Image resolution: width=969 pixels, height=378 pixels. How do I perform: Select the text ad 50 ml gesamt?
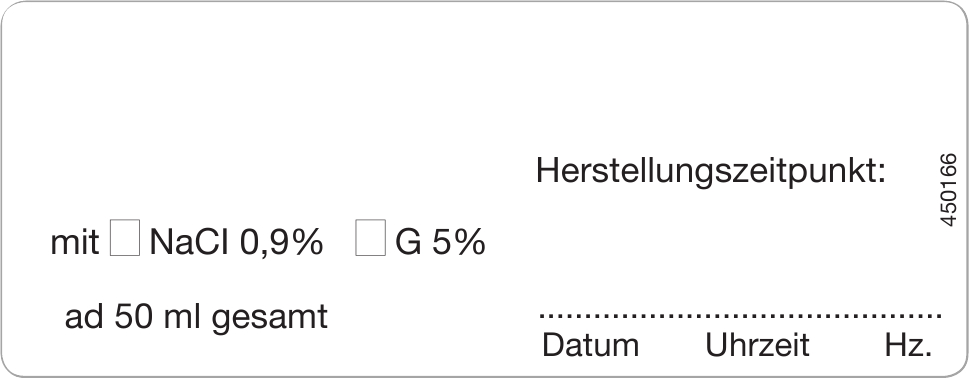[x=196, y=317]
